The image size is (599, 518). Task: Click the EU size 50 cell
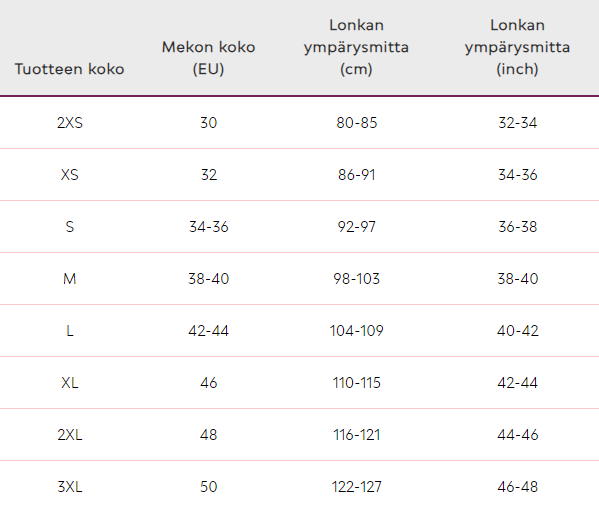tap(208, 486)
